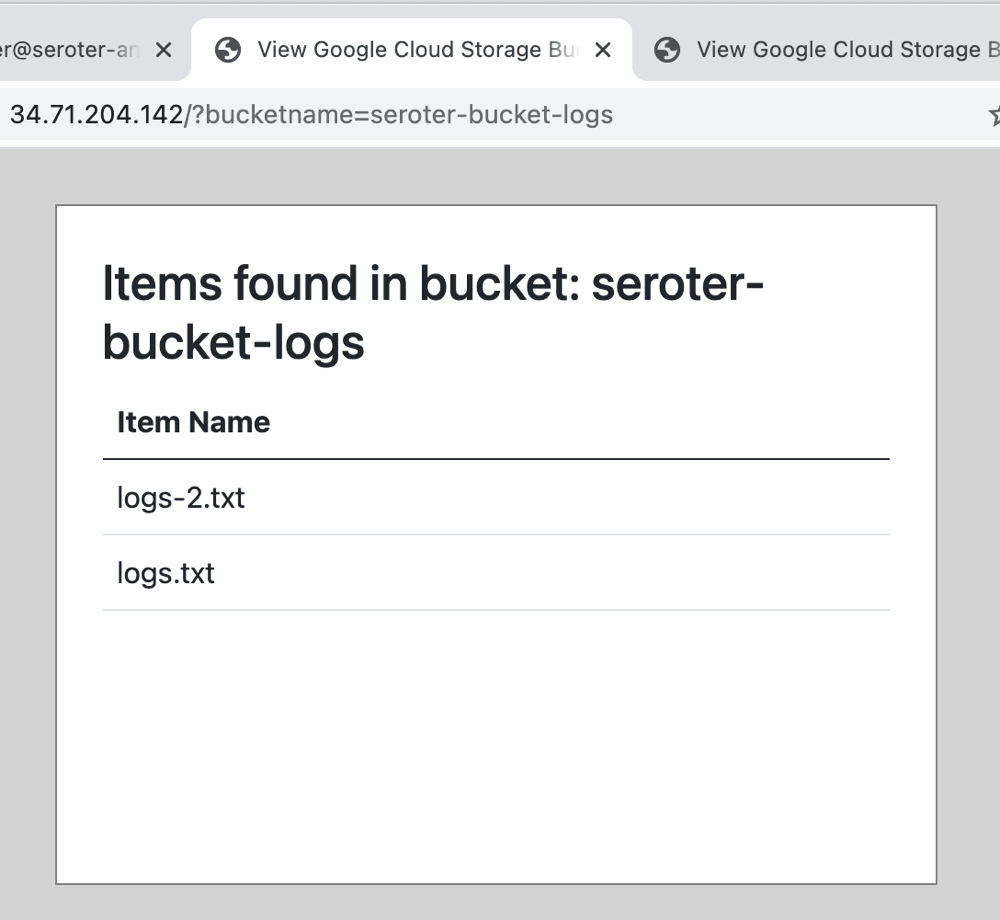The height and width of the screenshot is (920, 1000).
Task: Click the Item Name column header
Action: [x=193, y=422]
